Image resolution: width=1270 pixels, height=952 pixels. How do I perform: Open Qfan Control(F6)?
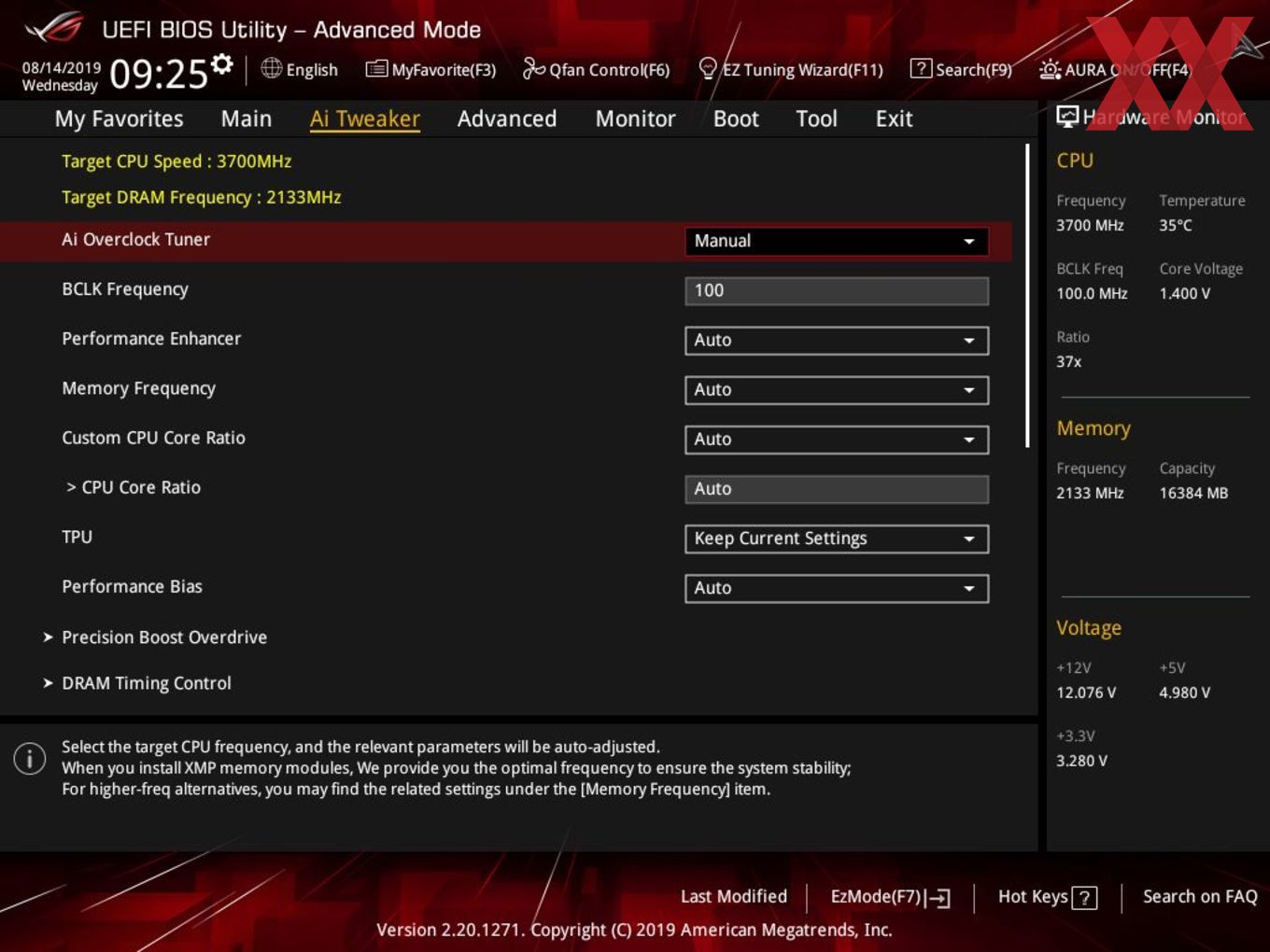click(609, 70)
